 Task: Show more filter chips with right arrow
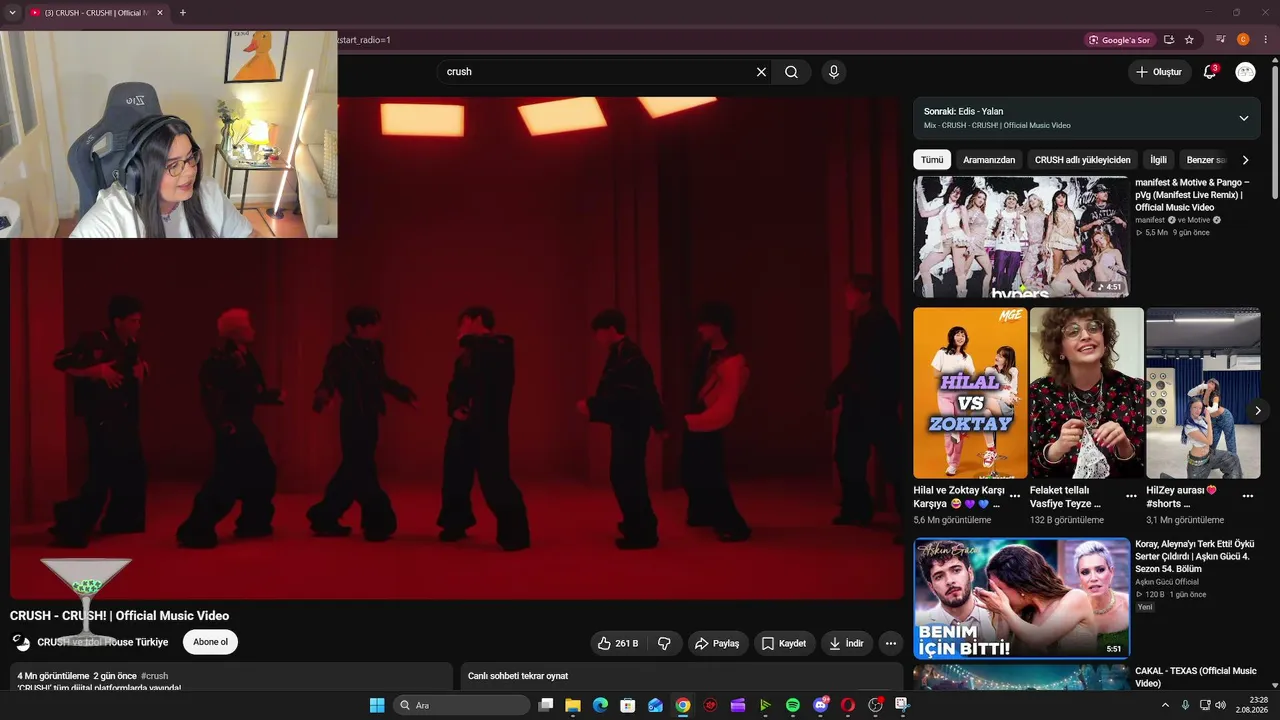pos(1245,160)
